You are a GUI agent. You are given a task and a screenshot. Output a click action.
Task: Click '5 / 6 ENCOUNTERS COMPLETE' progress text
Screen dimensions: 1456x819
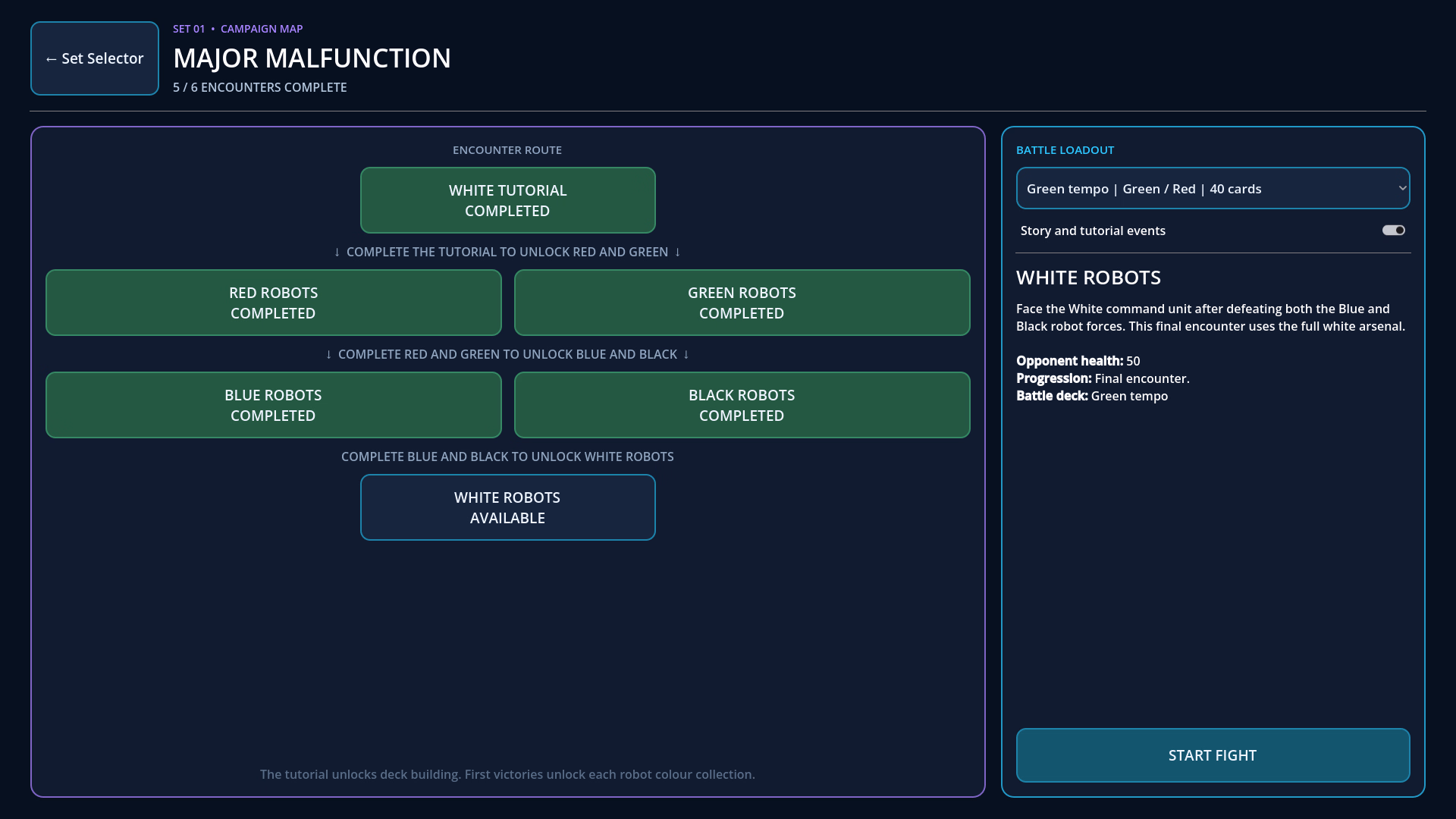pyautogui.click(x=259, y=87)
